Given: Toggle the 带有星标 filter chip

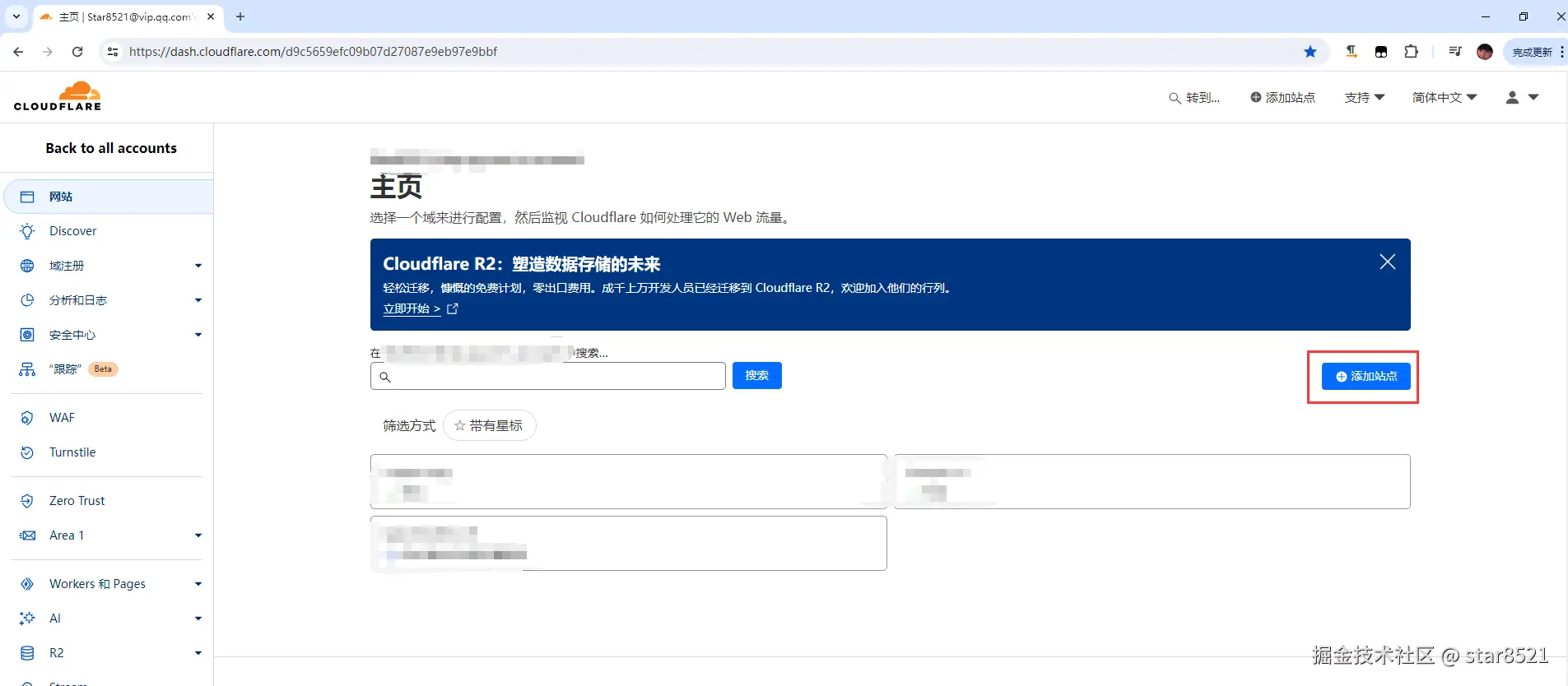Looking at the screenshot, I should click(x=489, y=425).
